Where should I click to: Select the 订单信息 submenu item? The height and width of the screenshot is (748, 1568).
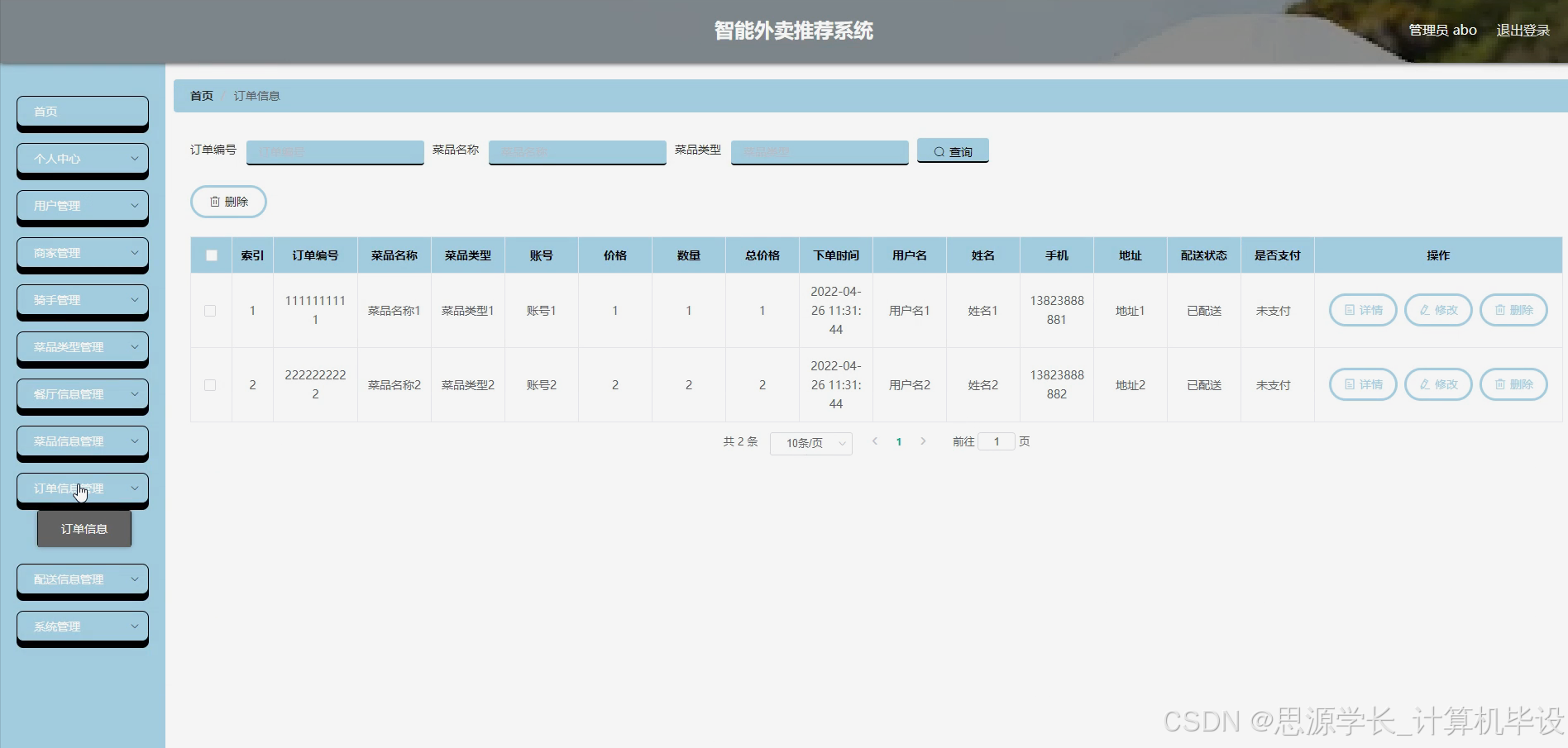[84, 529]
